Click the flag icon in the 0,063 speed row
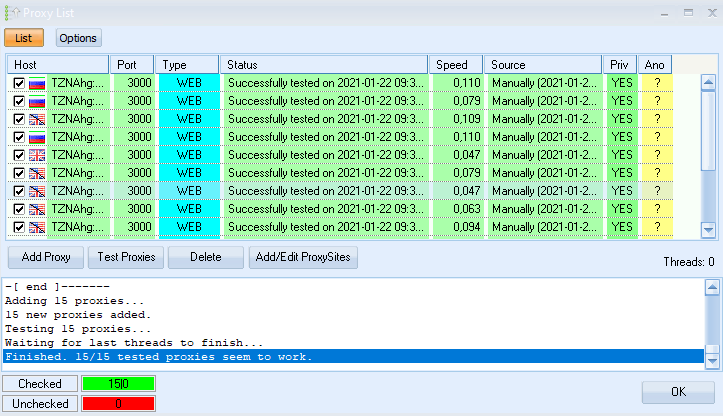Image resolution: width=723 pixels, height=416 pixels. pos(37,209)
